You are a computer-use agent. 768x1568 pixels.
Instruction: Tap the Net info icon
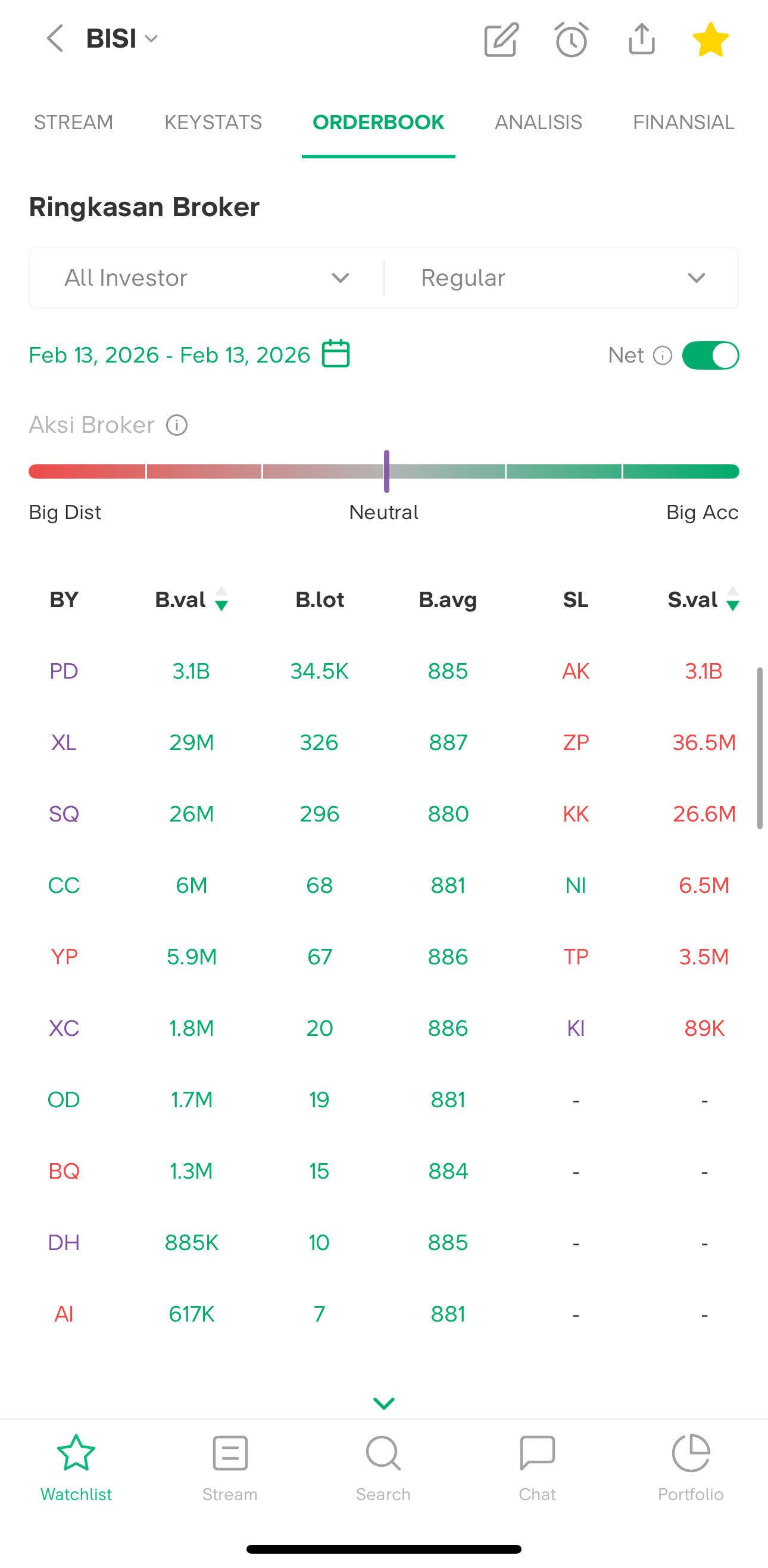click(663, 355)
